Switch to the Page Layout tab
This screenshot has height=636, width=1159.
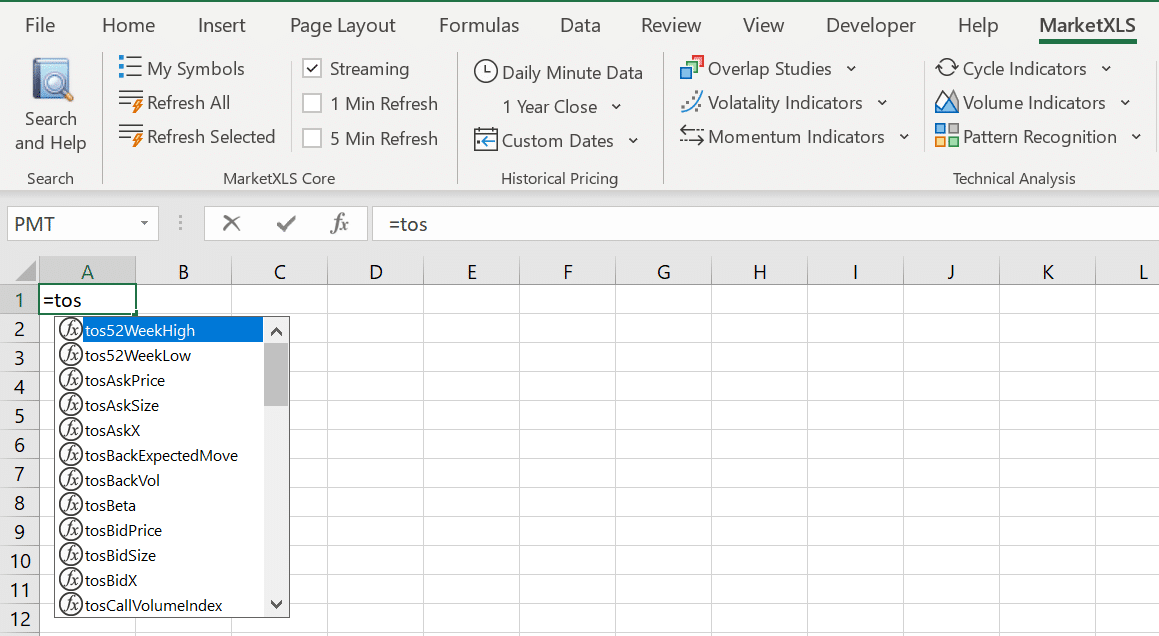click(342, 25)
